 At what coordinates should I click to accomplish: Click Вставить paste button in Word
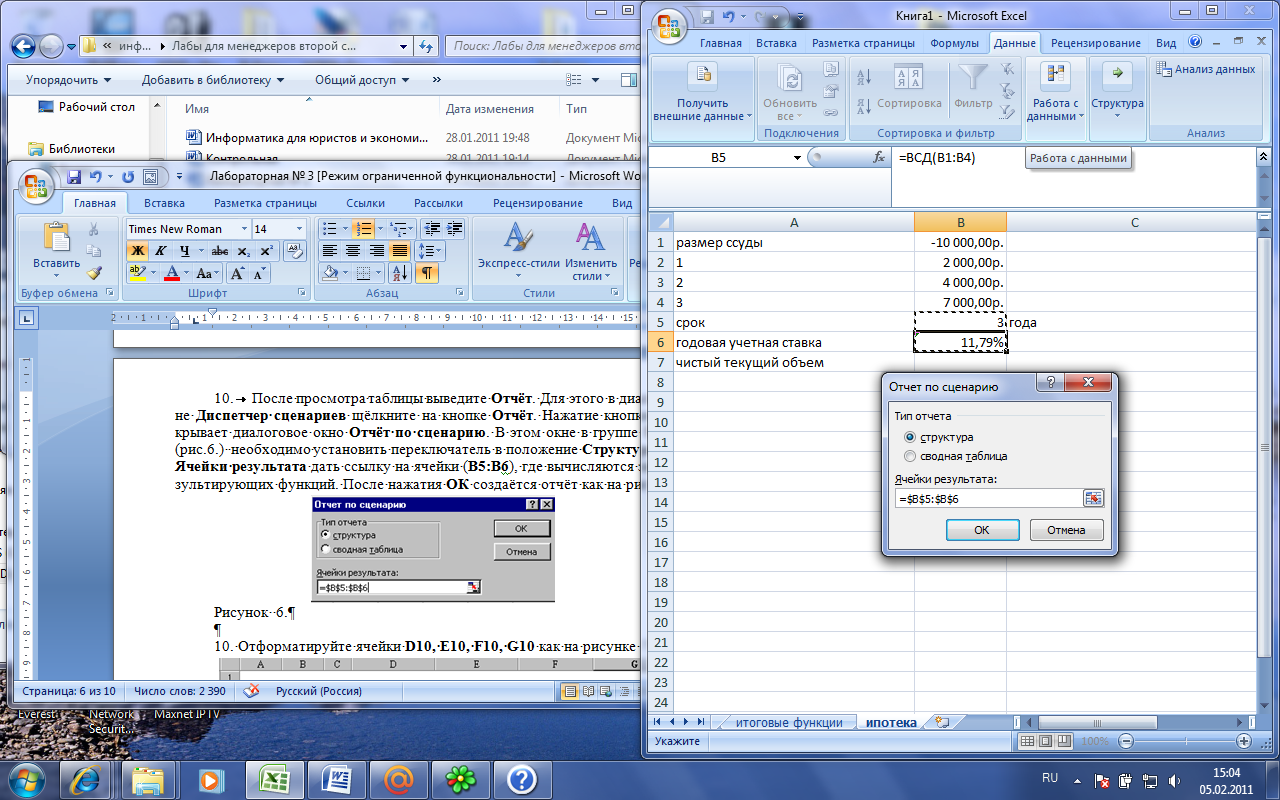pyautogui.click(x=56, y=250)
